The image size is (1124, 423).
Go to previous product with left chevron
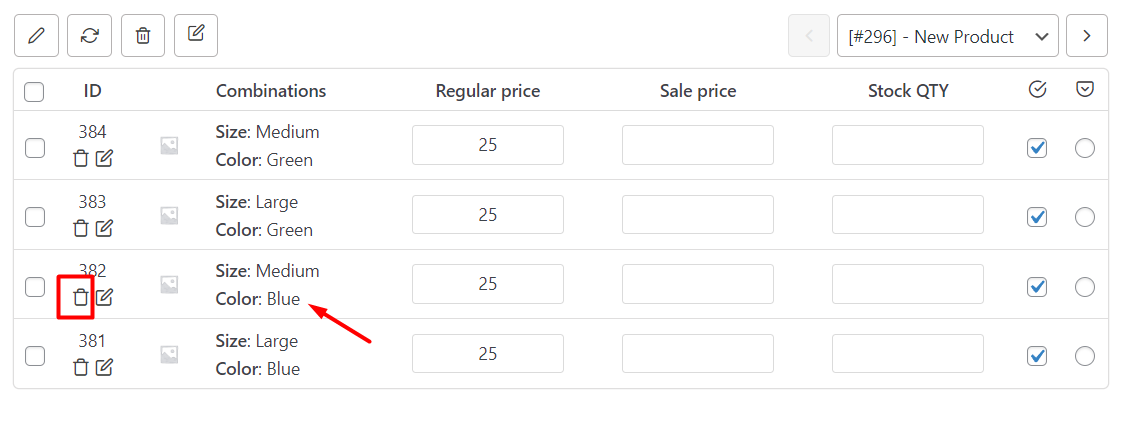coord(809,37)
